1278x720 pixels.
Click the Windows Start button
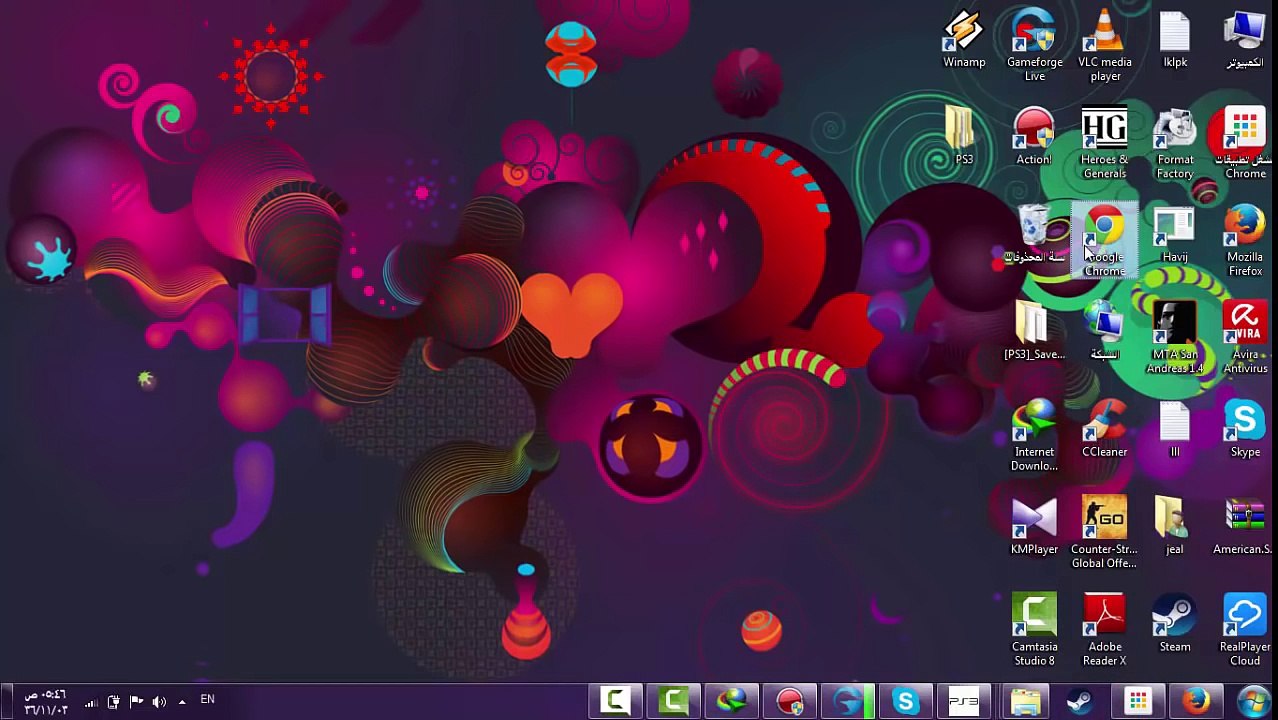(1254, 702)
